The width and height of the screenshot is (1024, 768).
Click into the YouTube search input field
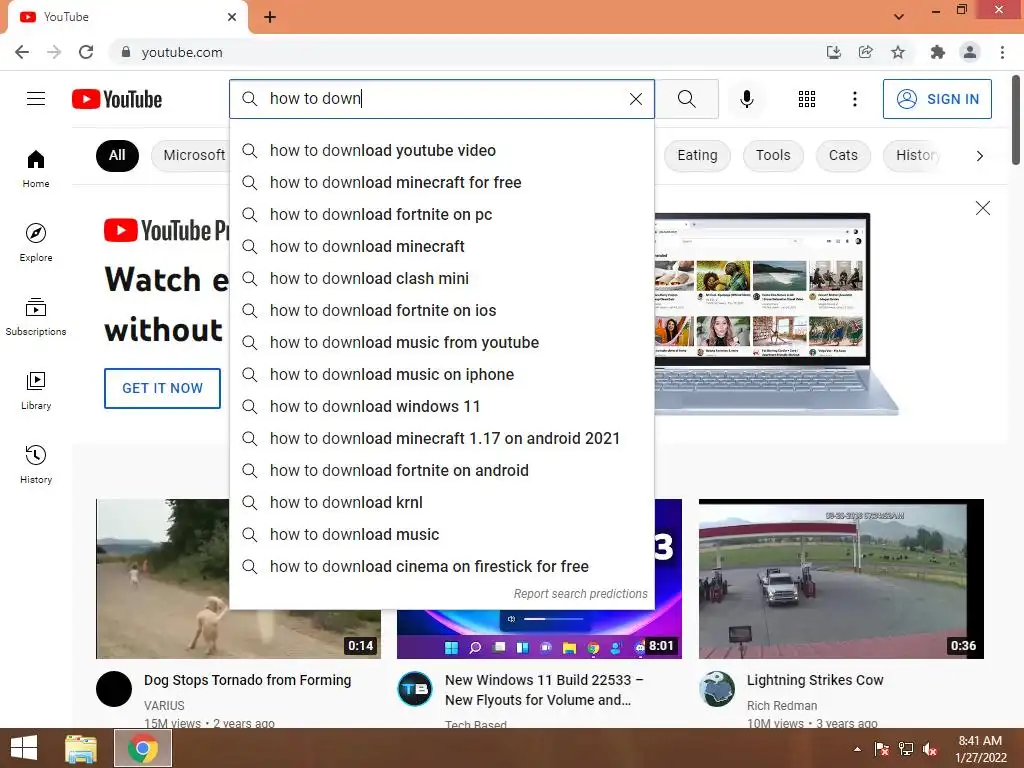(x=444, y=99)
